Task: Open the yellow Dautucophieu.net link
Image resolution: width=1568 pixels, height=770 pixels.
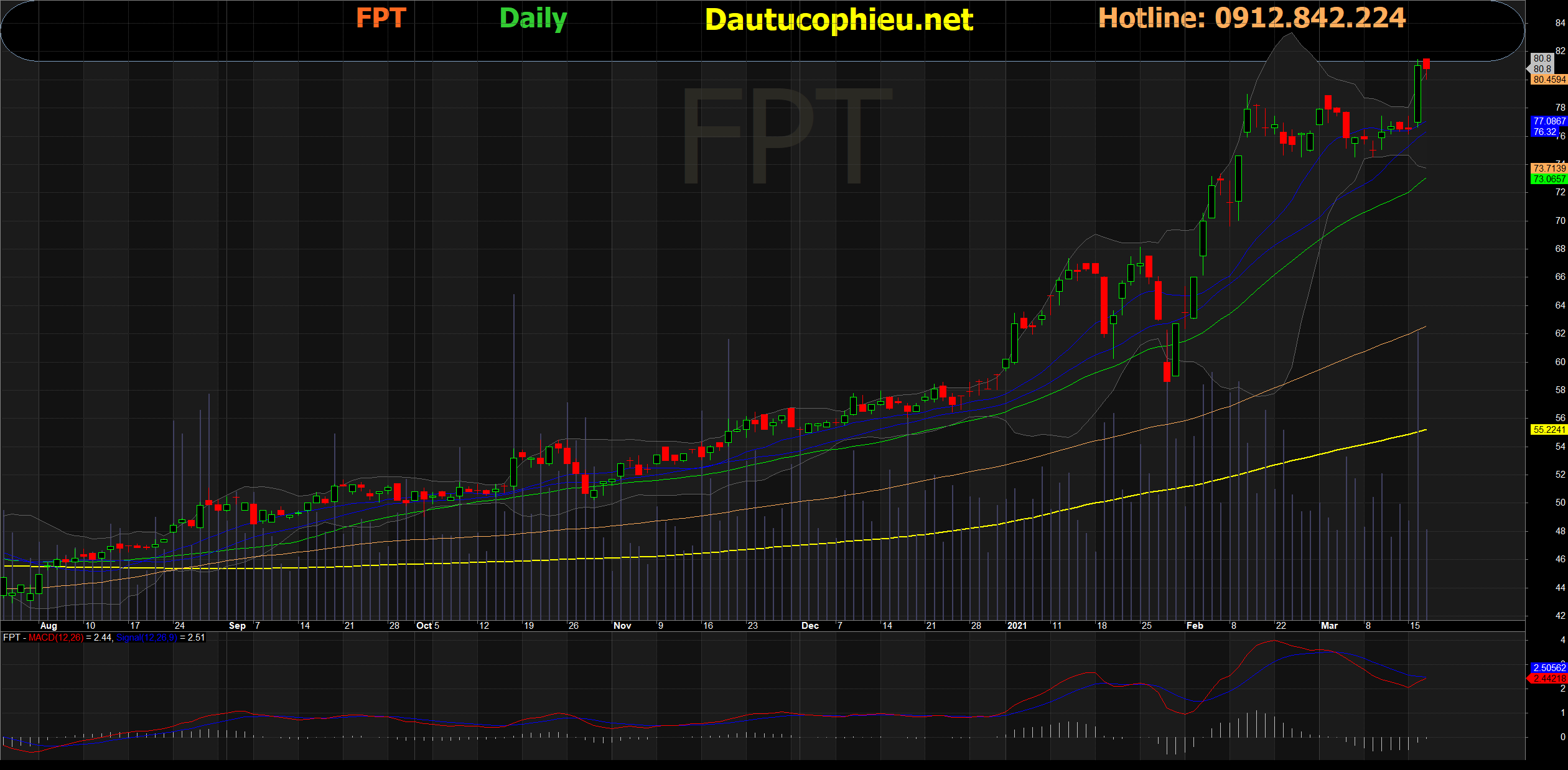Action: pyautogui.click(x=839, y=20)
